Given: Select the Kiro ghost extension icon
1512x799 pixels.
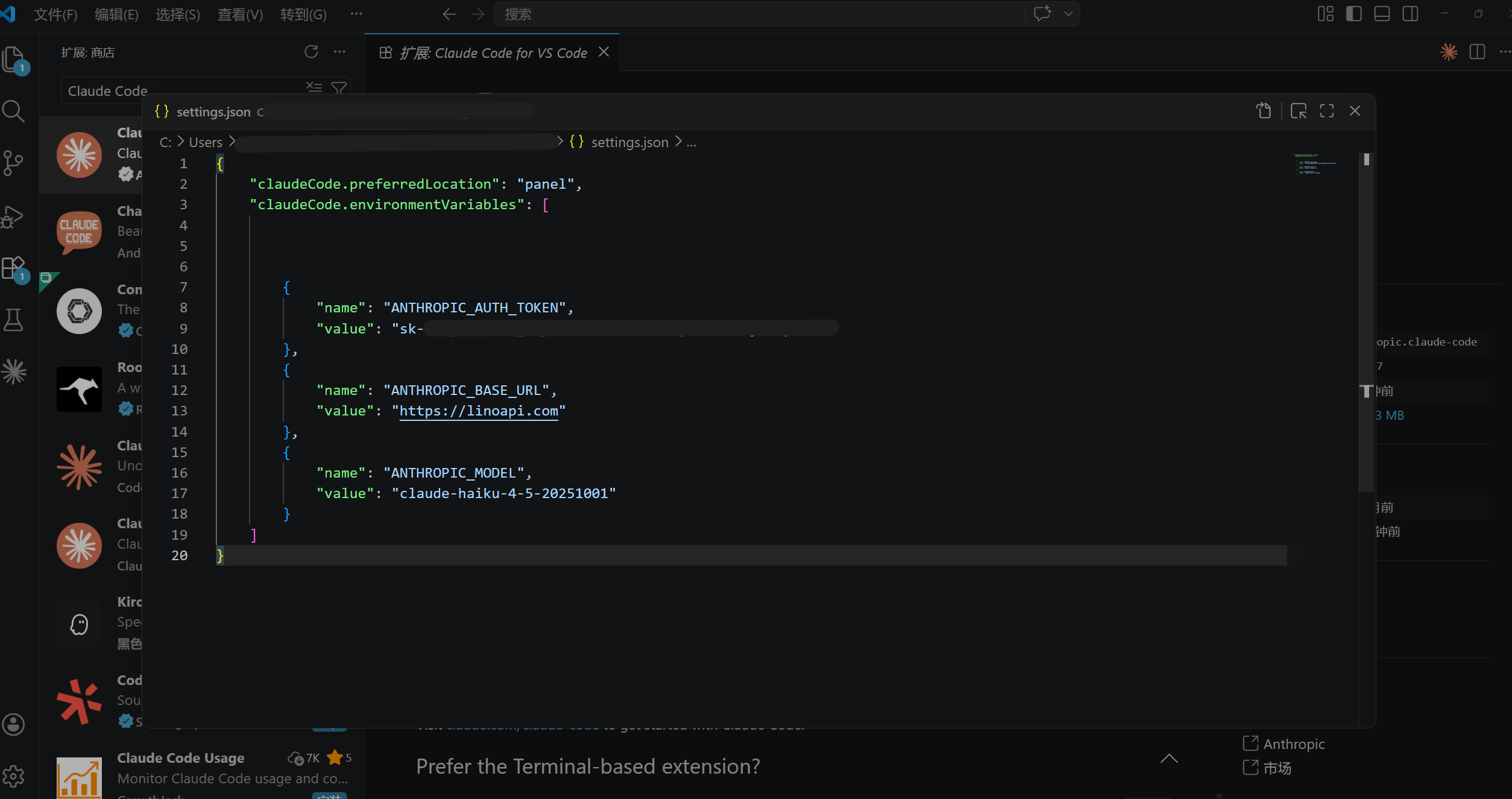Looking at the screenshot, I should 79,624.
